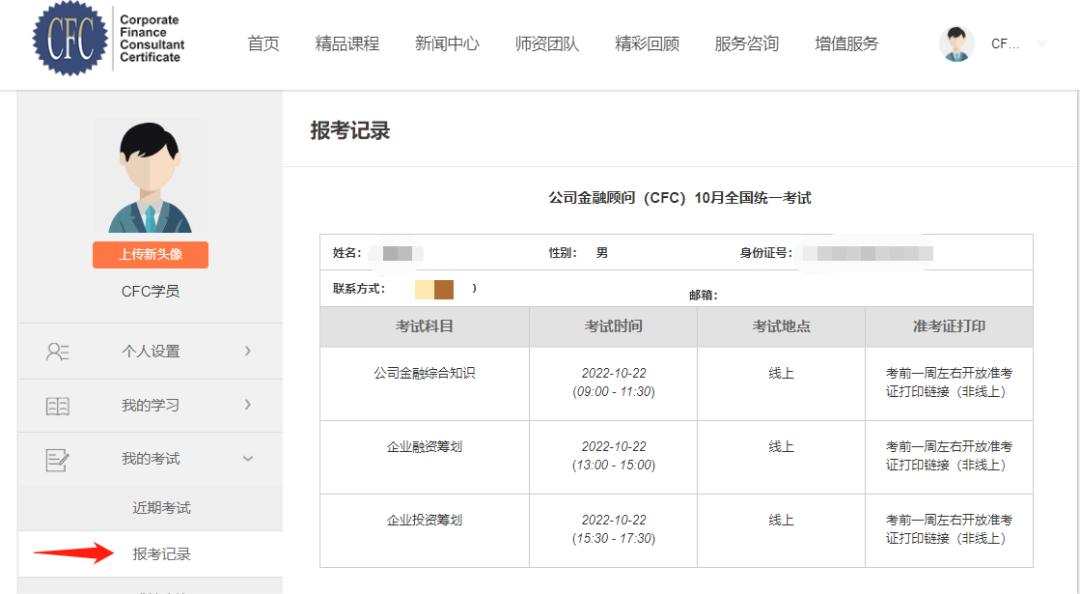Click the 报考记录 page heading
This screenshot has height=594, width=1080.
(x=350, y=130)
